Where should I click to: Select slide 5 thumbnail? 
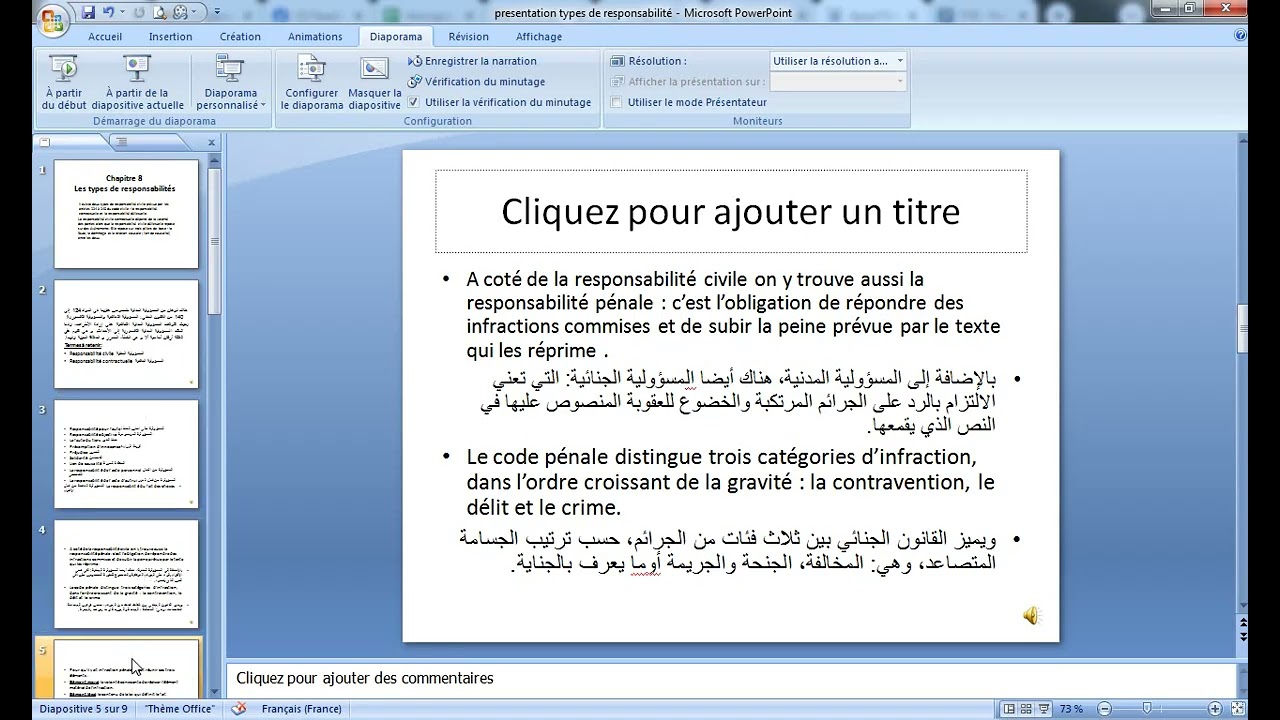(x=126, y=668)
